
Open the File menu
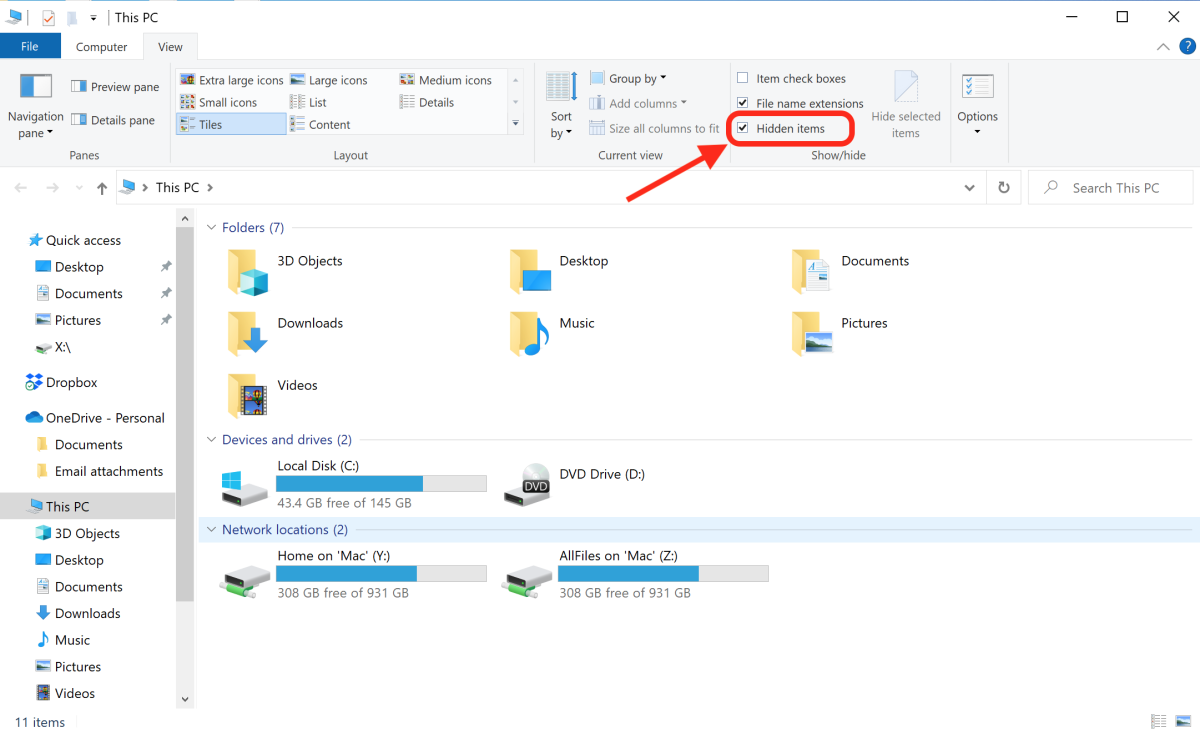coord(30,46)
